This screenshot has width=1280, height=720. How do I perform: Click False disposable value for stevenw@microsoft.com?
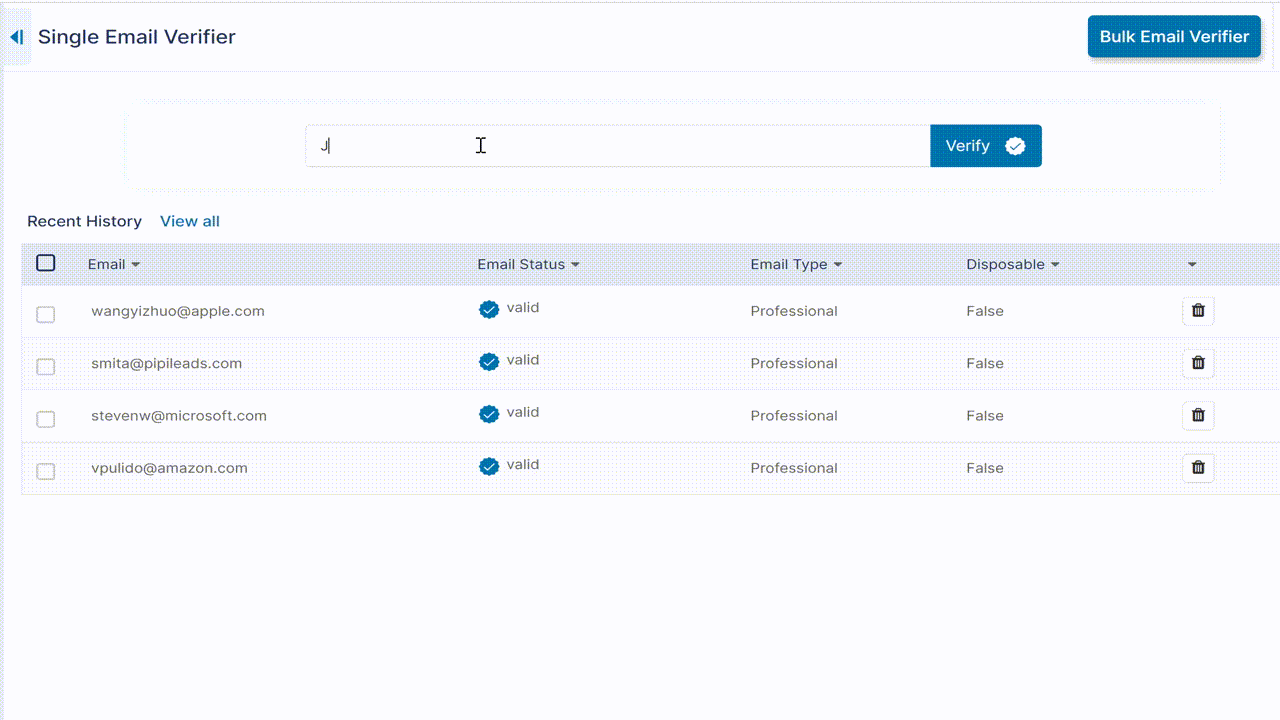tap(985, 415)
